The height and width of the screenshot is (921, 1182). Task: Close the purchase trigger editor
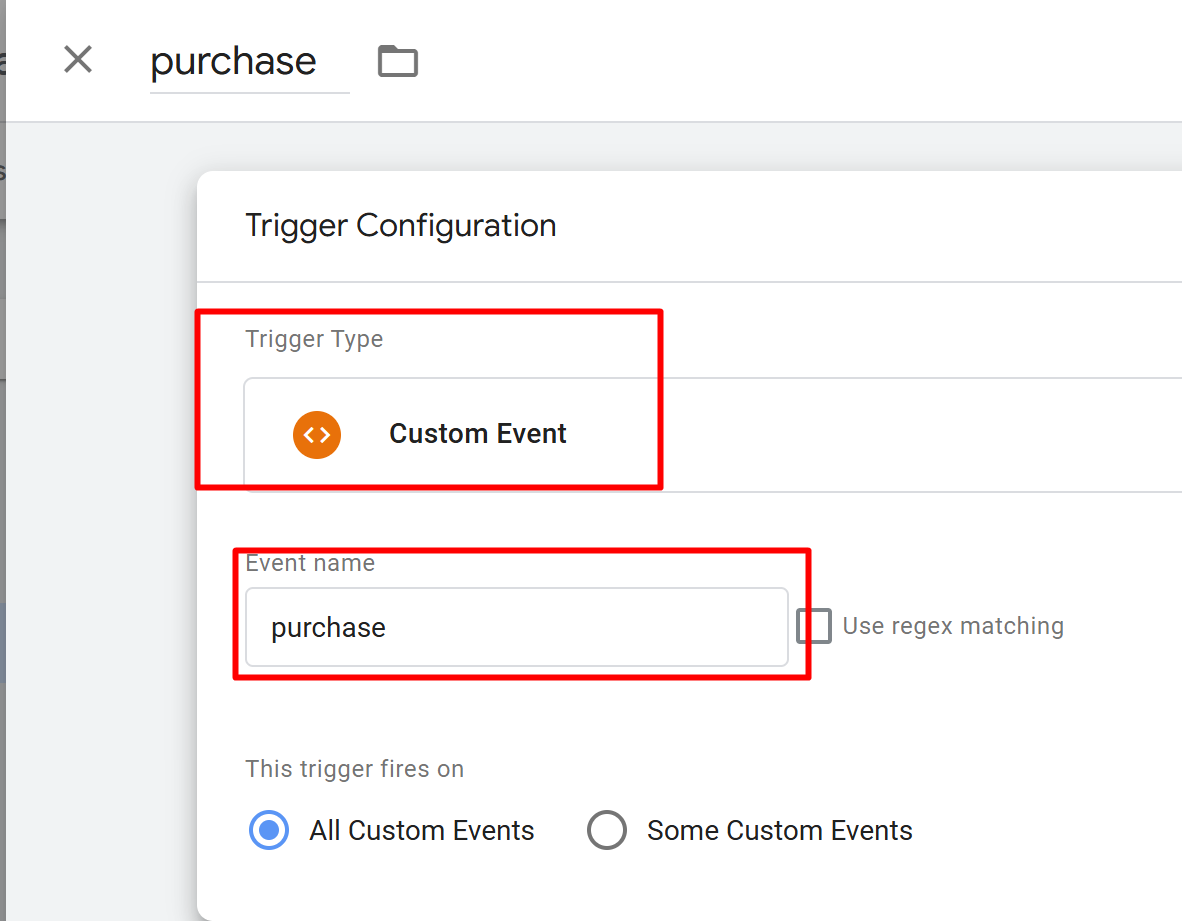(x=78, y=60)
